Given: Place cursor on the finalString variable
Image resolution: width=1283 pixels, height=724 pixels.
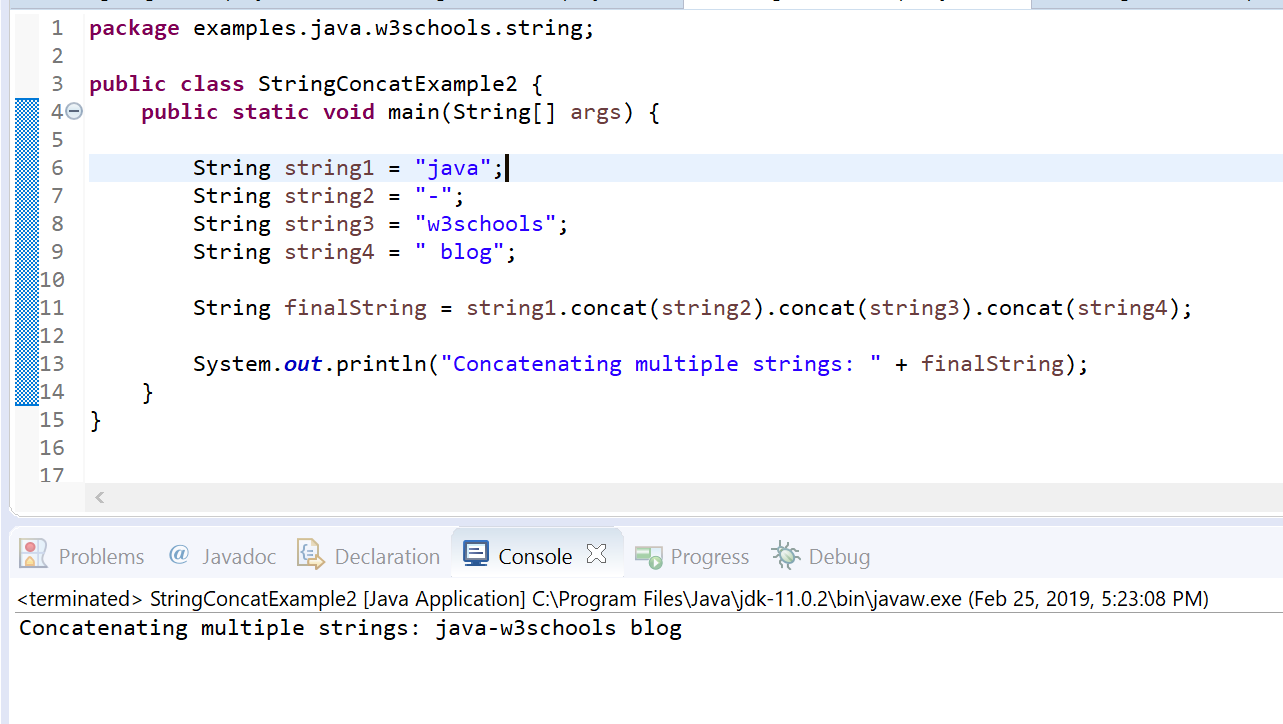Looking at the screenshot, I should pos(355,307).
